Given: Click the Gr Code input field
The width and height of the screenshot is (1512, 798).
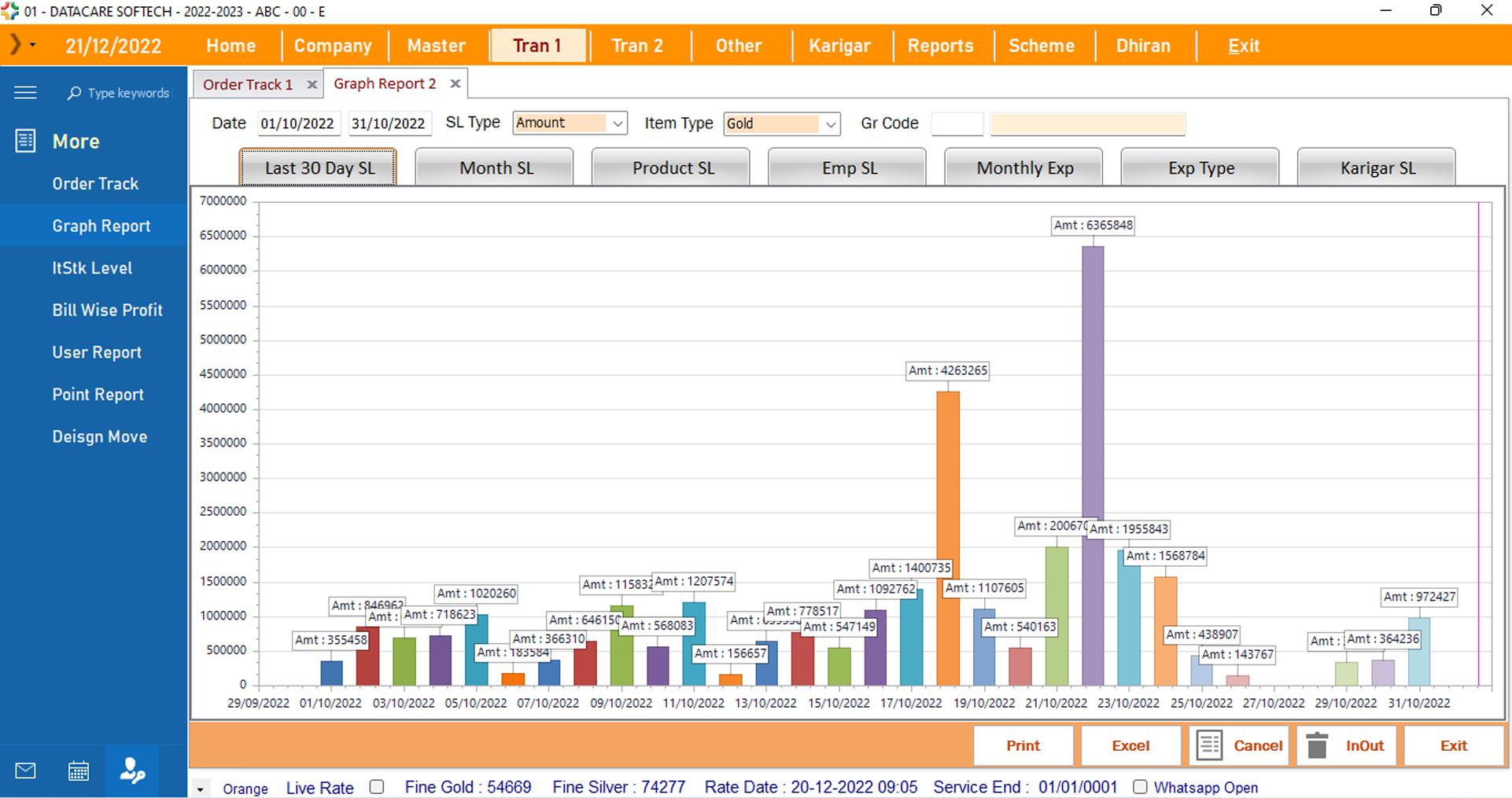Looking at the screenshot, I should 957,123.
